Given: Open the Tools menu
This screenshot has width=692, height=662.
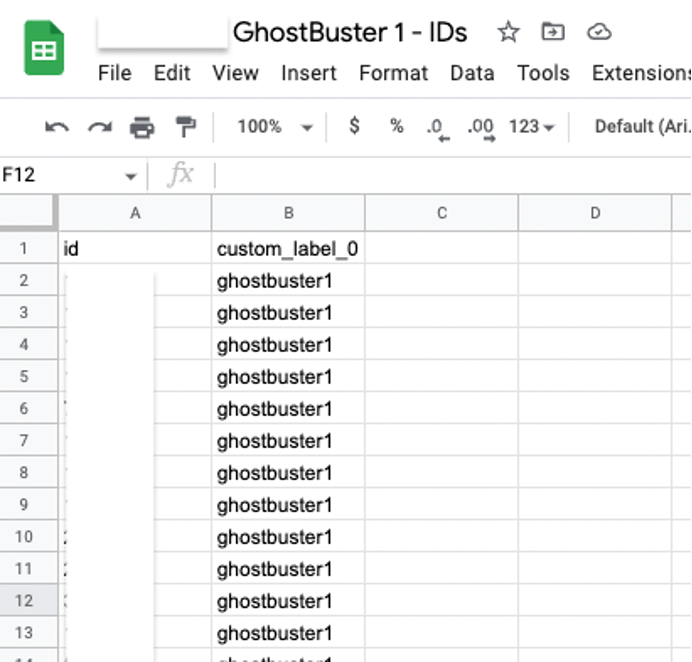Looking at the screenshot, I should click(x=543, y=73).
